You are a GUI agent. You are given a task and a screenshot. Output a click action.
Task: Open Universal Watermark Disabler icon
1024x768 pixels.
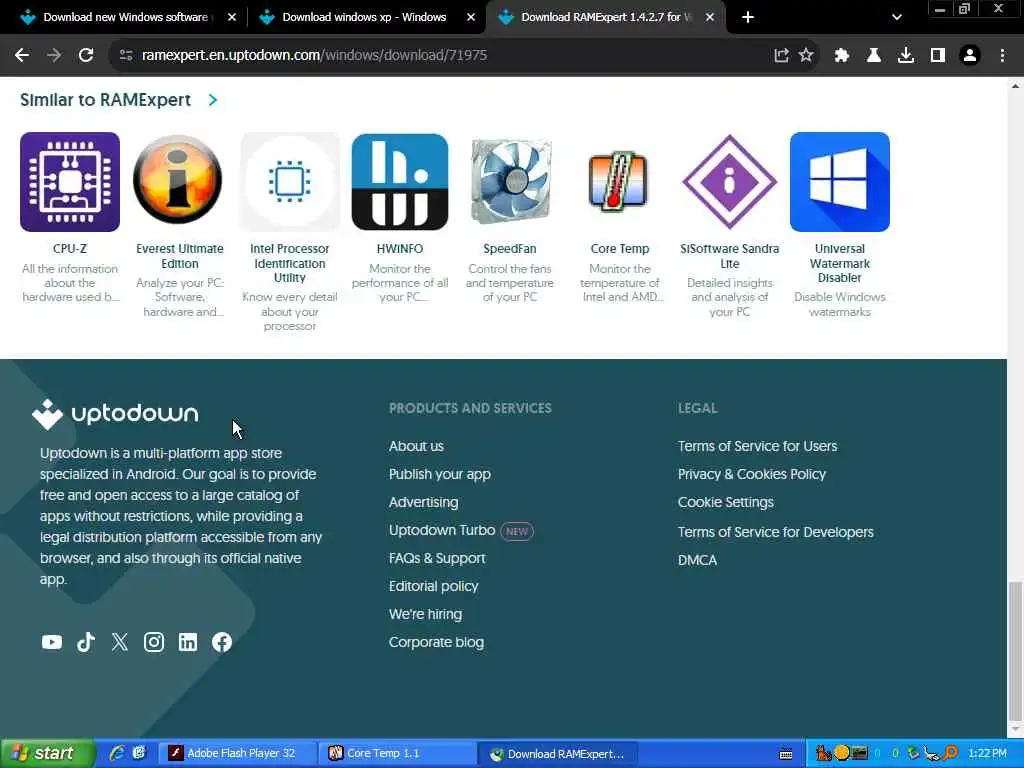(840, 182)
